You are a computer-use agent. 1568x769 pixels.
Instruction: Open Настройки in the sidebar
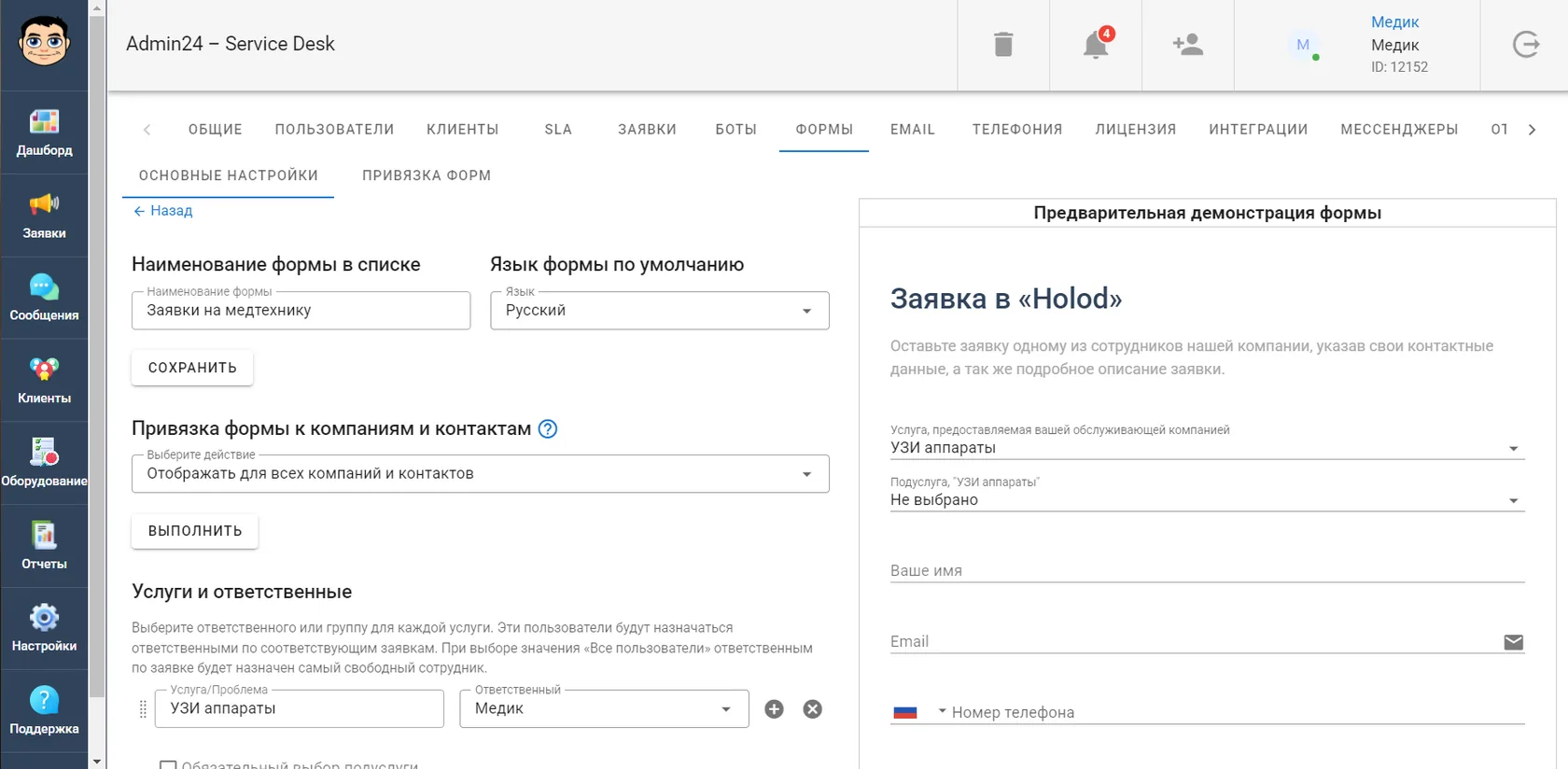(x=44, y=628)
